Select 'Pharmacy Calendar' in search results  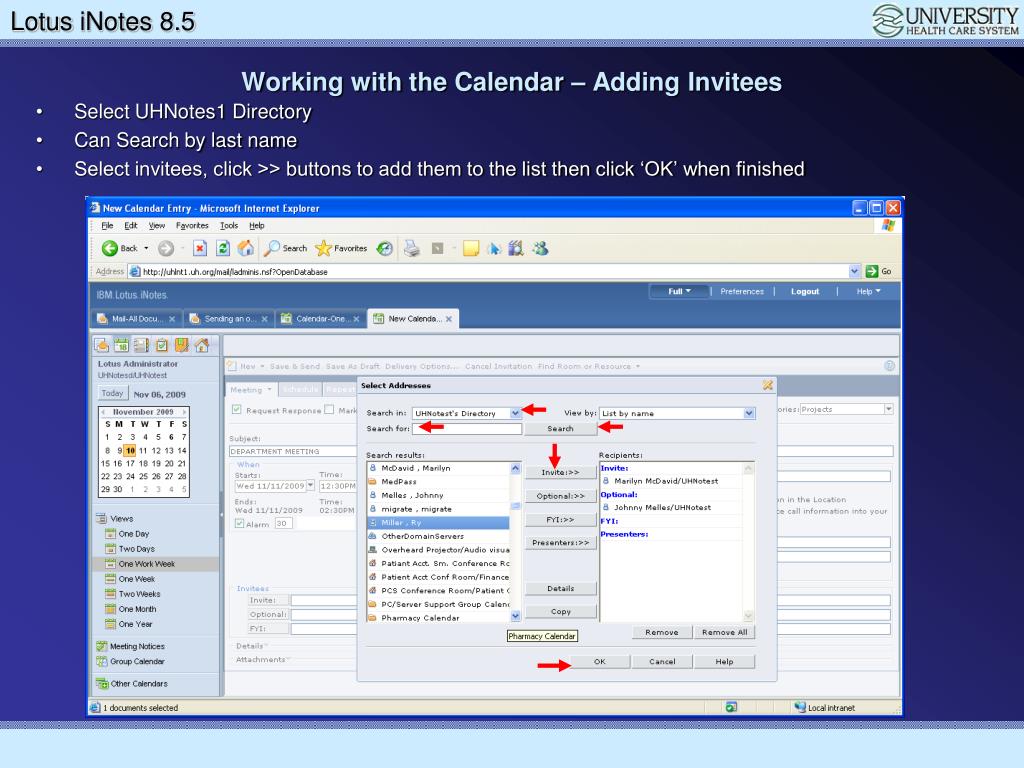[438, 618]
